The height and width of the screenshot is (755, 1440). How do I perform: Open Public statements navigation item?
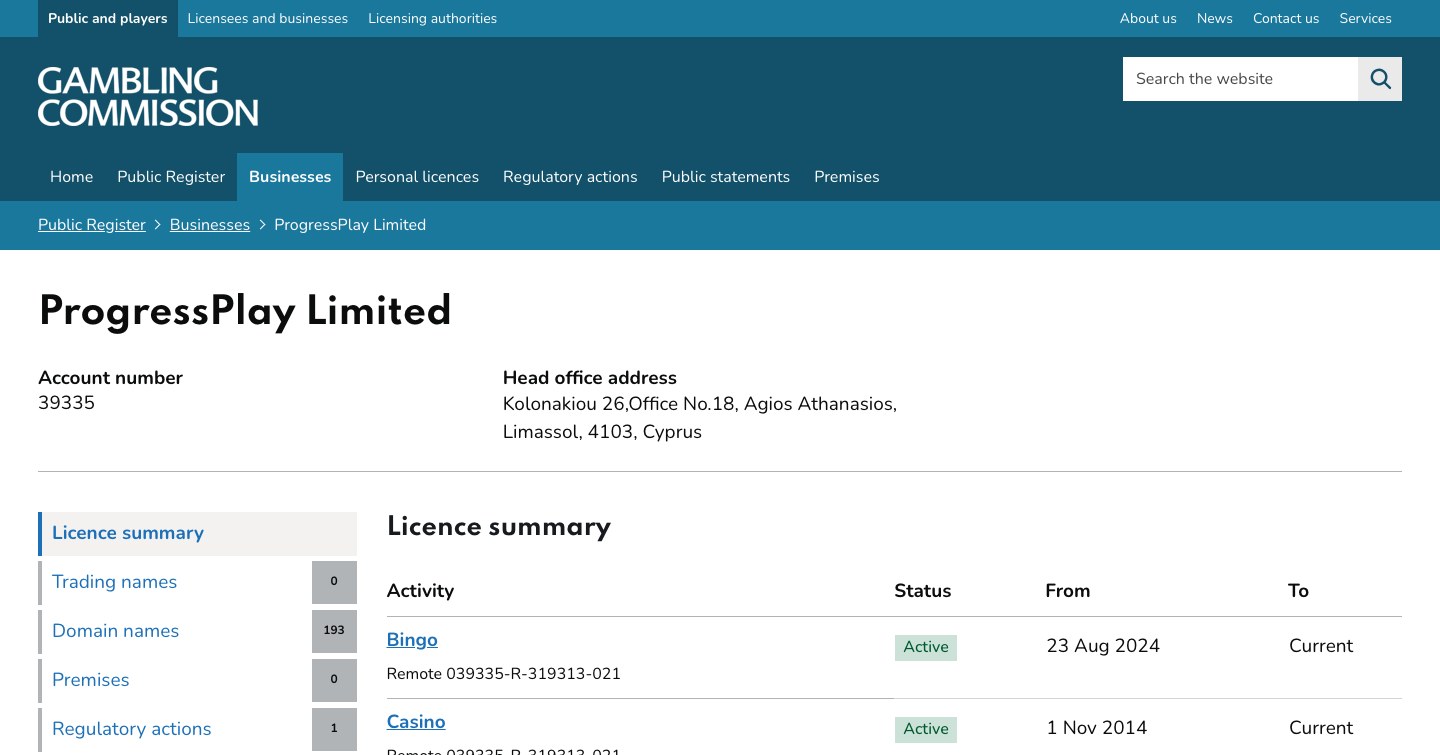tap(726, 177)
